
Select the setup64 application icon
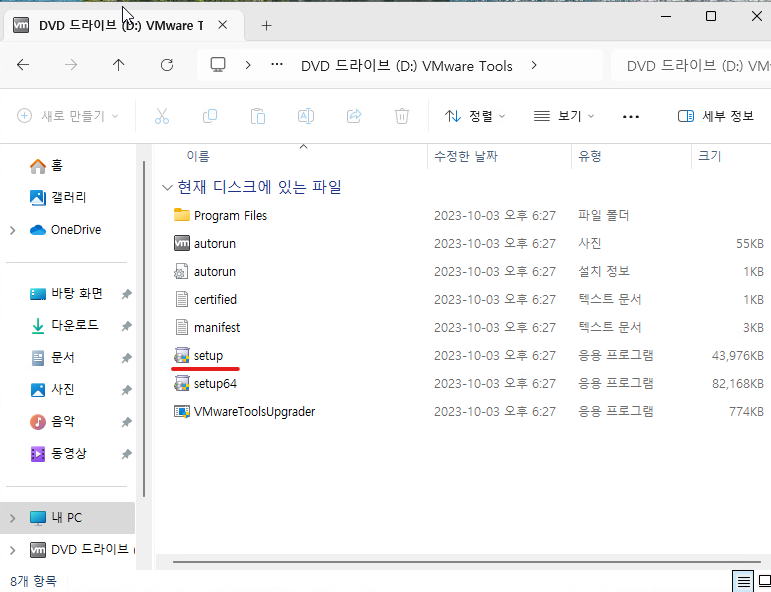coord(181,384)
